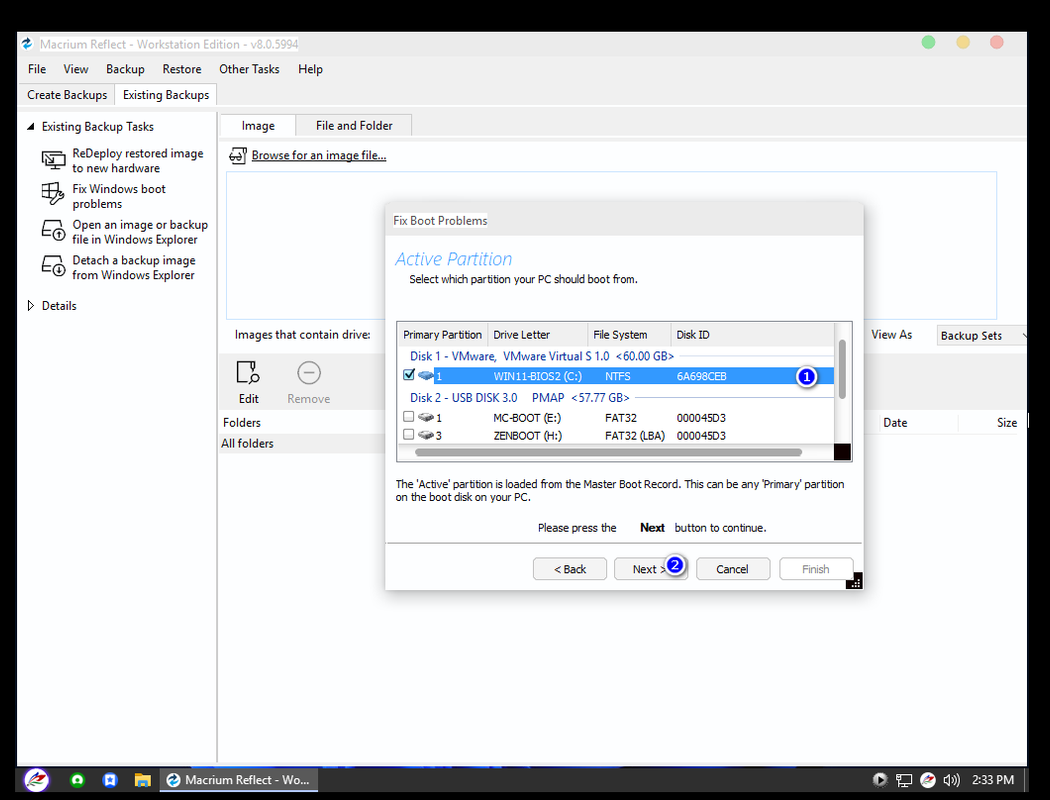Click the Macrium Reflect title bar logo
Image resolution: width=1050 pixels, height=800 pixels.
[x=27, y=44]
